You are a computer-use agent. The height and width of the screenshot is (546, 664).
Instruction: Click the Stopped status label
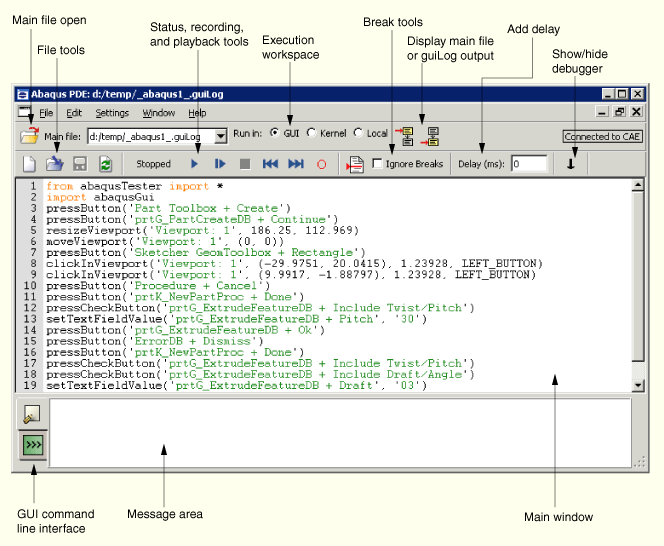coord(153,164)
